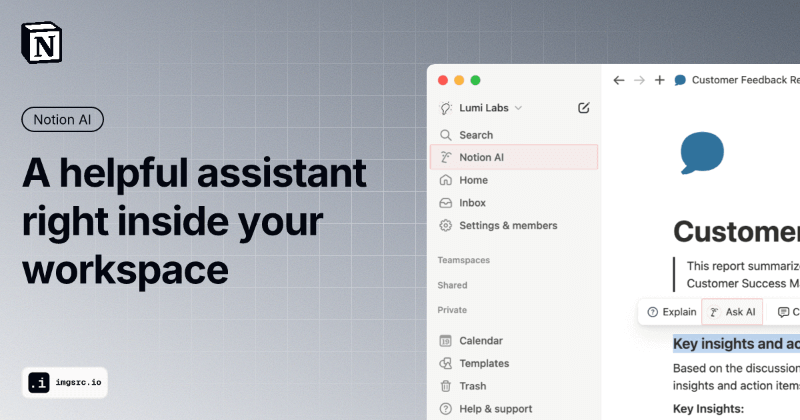Image resolution: width=800 pixels, height=420 pixels.
Task: Click the Customer Feedback breadcrumb title
Action: [745, 80]
